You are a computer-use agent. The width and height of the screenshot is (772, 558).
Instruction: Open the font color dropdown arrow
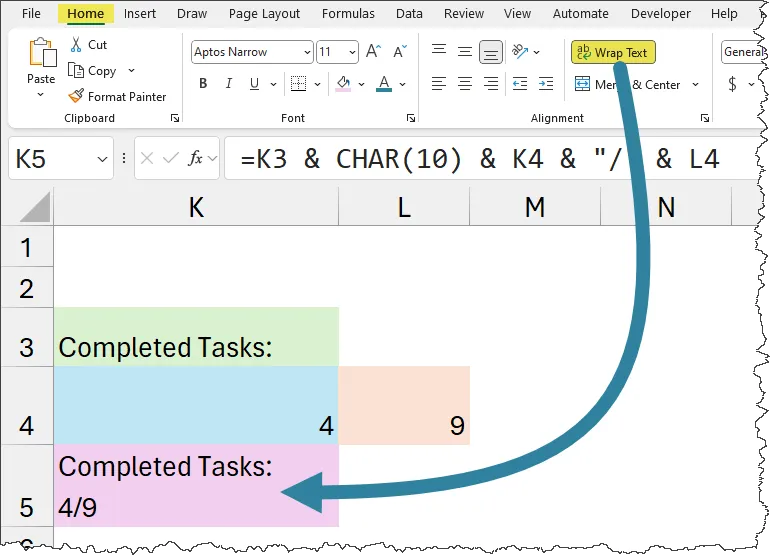click(402, 84)
